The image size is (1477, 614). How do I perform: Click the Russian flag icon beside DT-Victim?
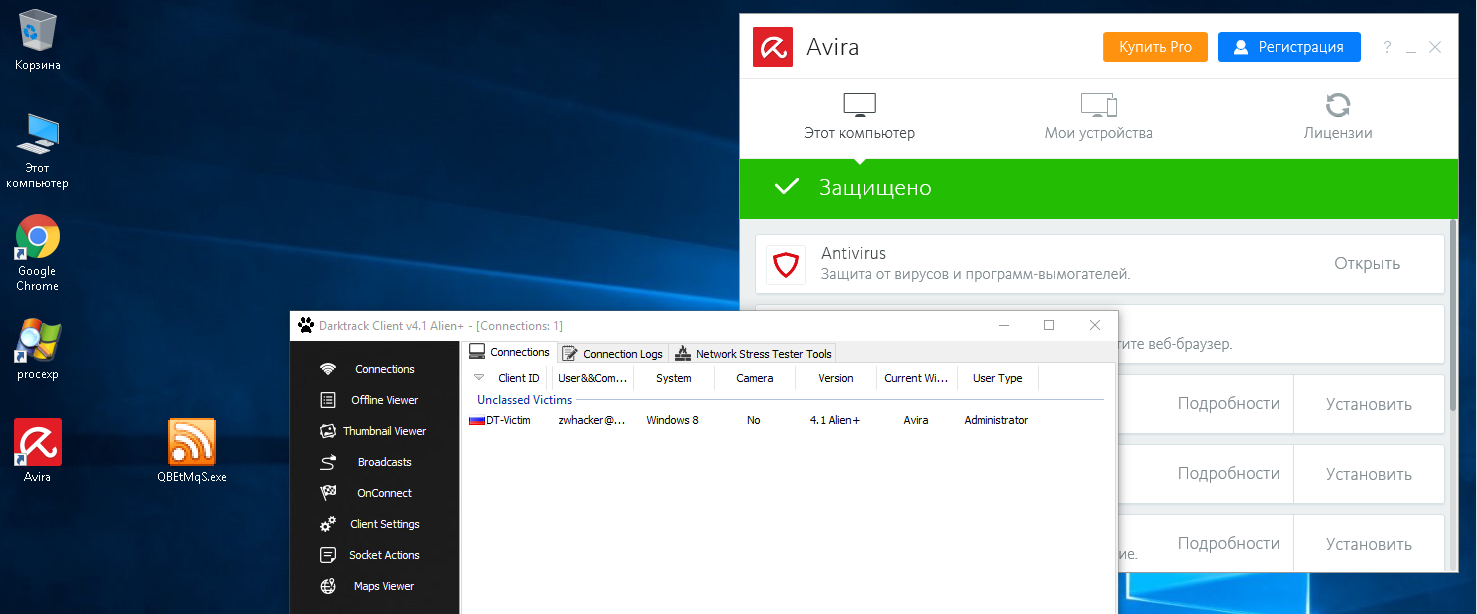[x=476, y=420]
